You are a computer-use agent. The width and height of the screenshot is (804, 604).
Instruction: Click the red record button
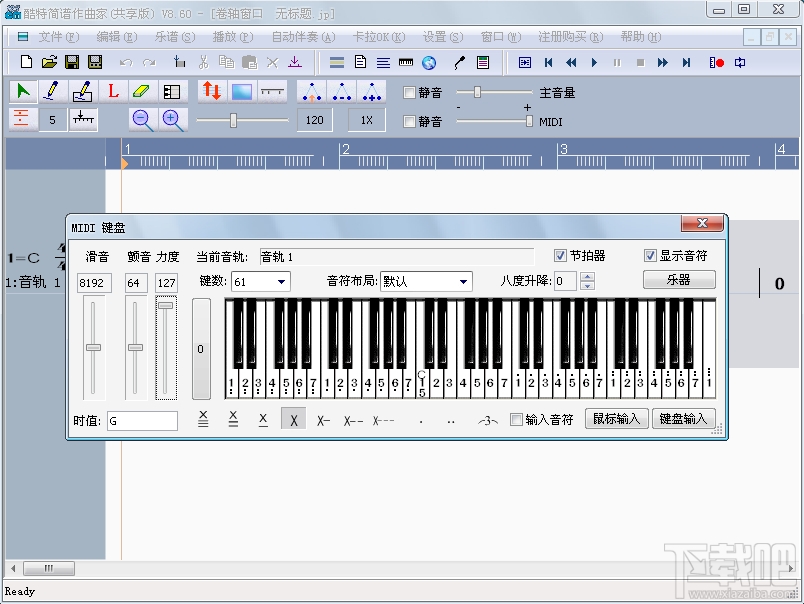[716, 62]
